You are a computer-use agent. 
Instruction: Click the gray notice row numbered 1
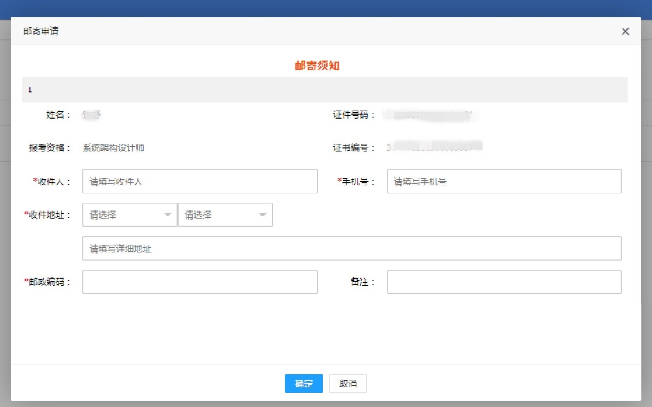[325, 89]
